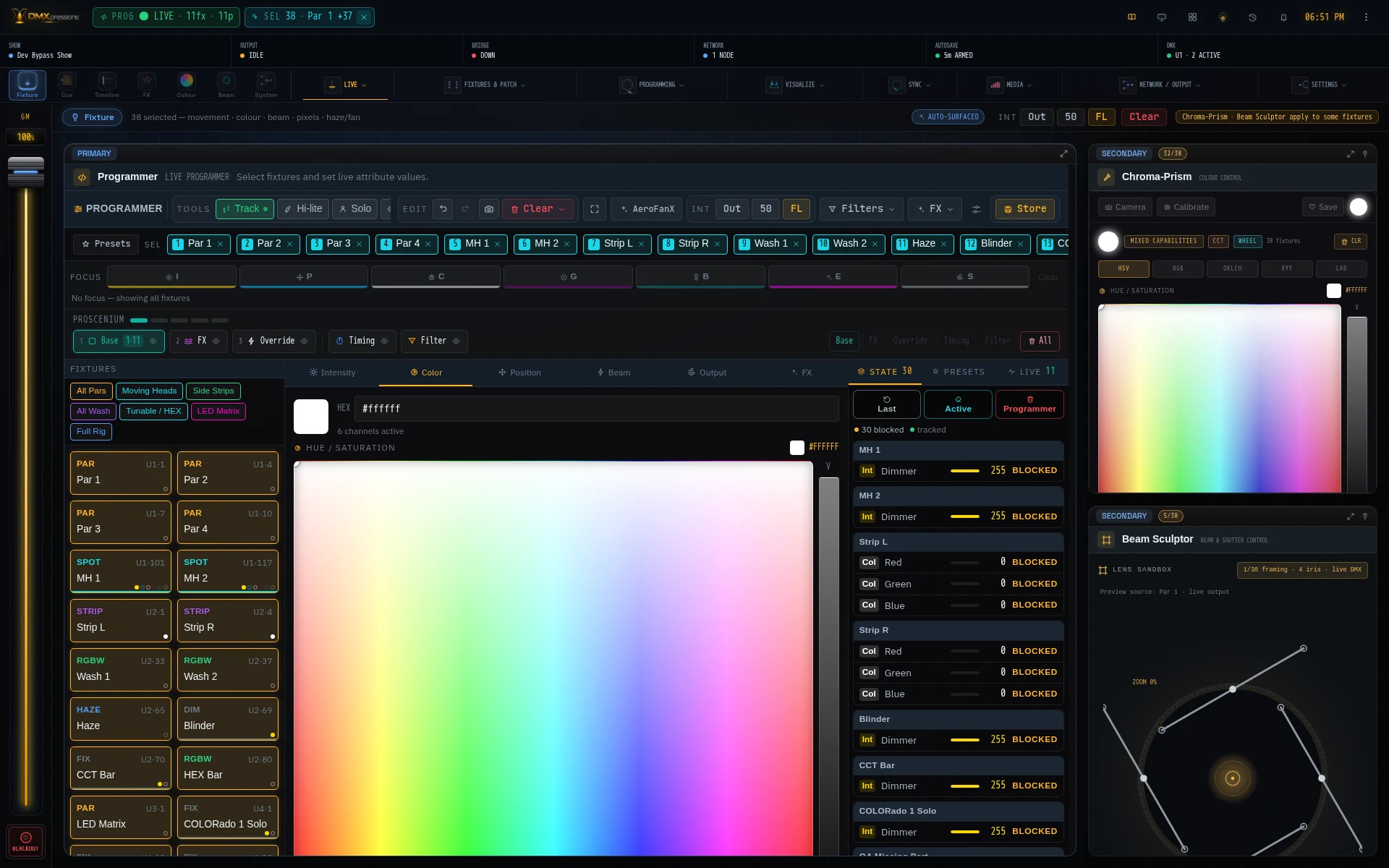The width and height of the screenshot is (1389, 868).
Task: Click the fullscreen frame icon beside Clear
Action: coord(595,209)
